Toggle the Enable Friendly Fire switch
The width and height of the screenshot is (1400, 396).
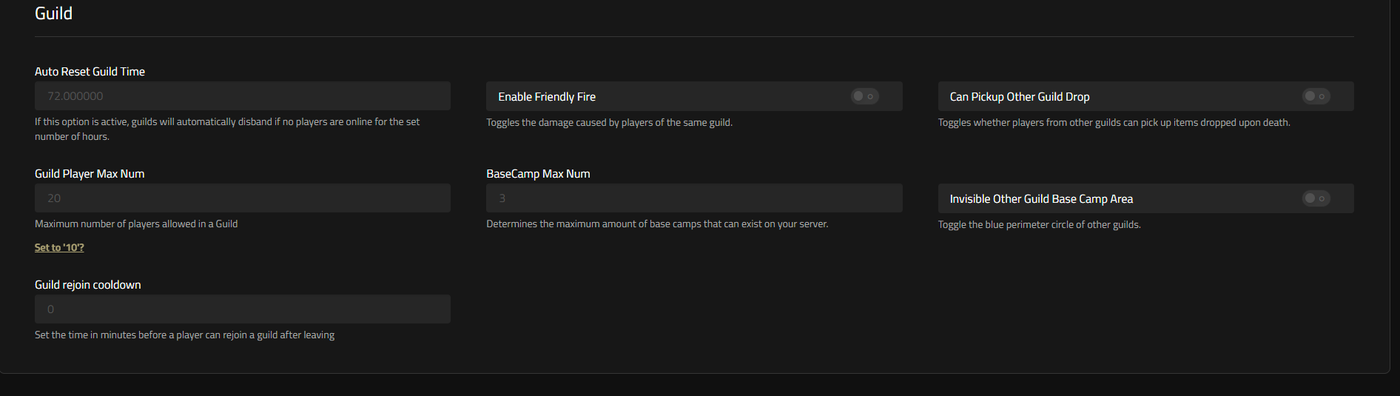pos(864,96)
